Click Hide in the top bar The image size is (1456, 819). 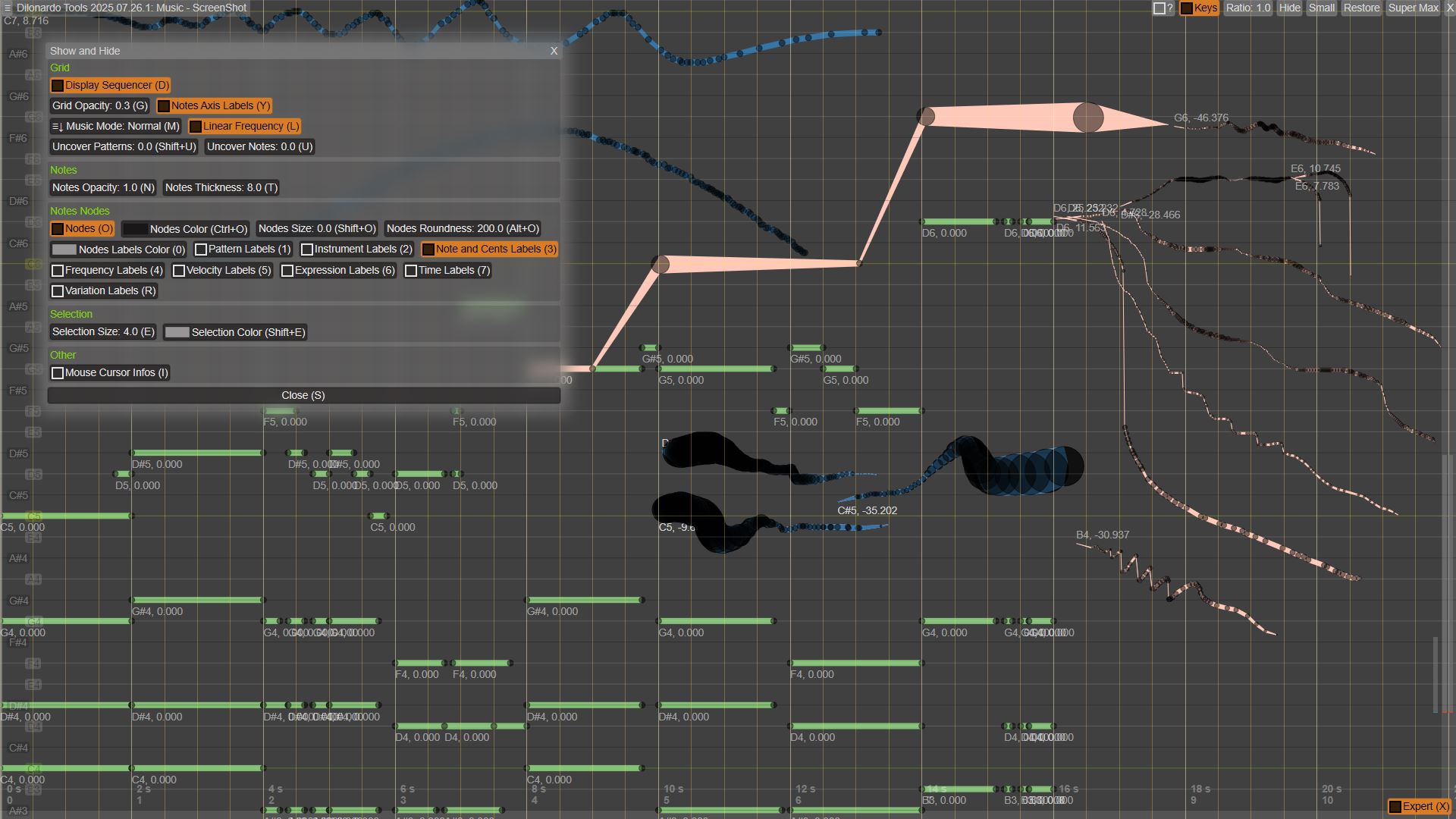1289,8
